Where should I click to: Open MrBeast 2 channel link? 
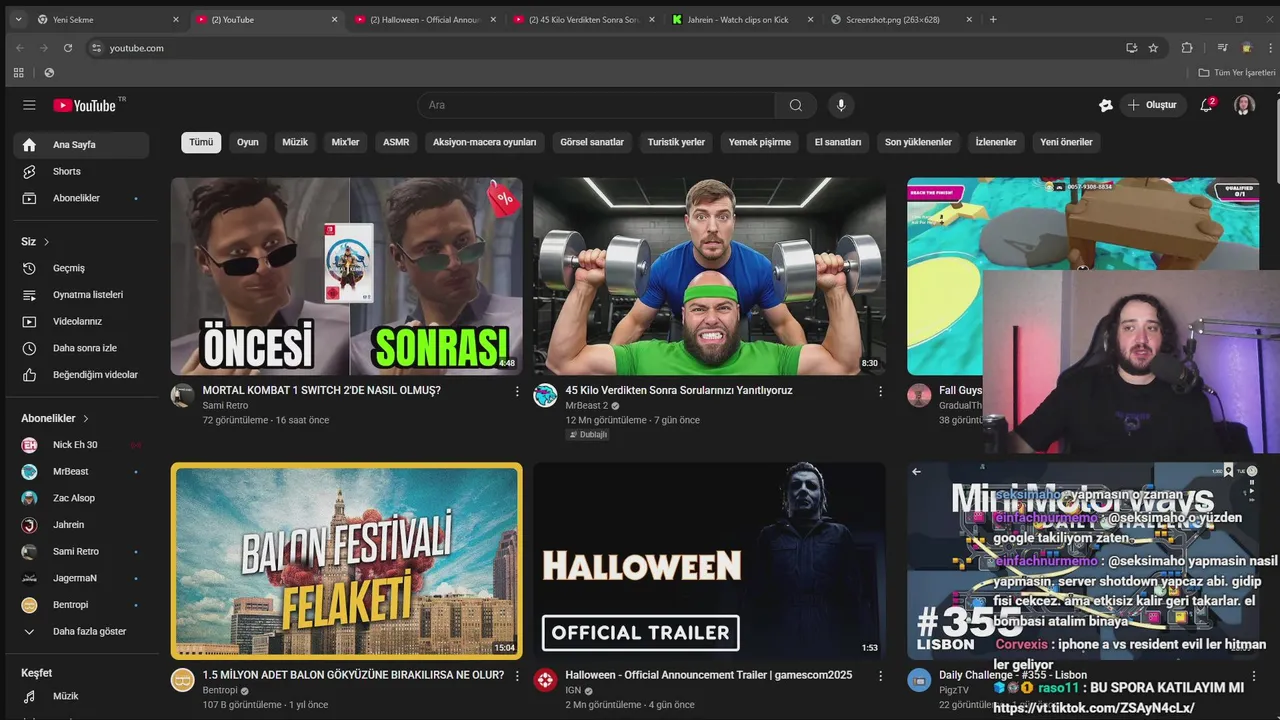pyautogui.click(x=586, y=406)
